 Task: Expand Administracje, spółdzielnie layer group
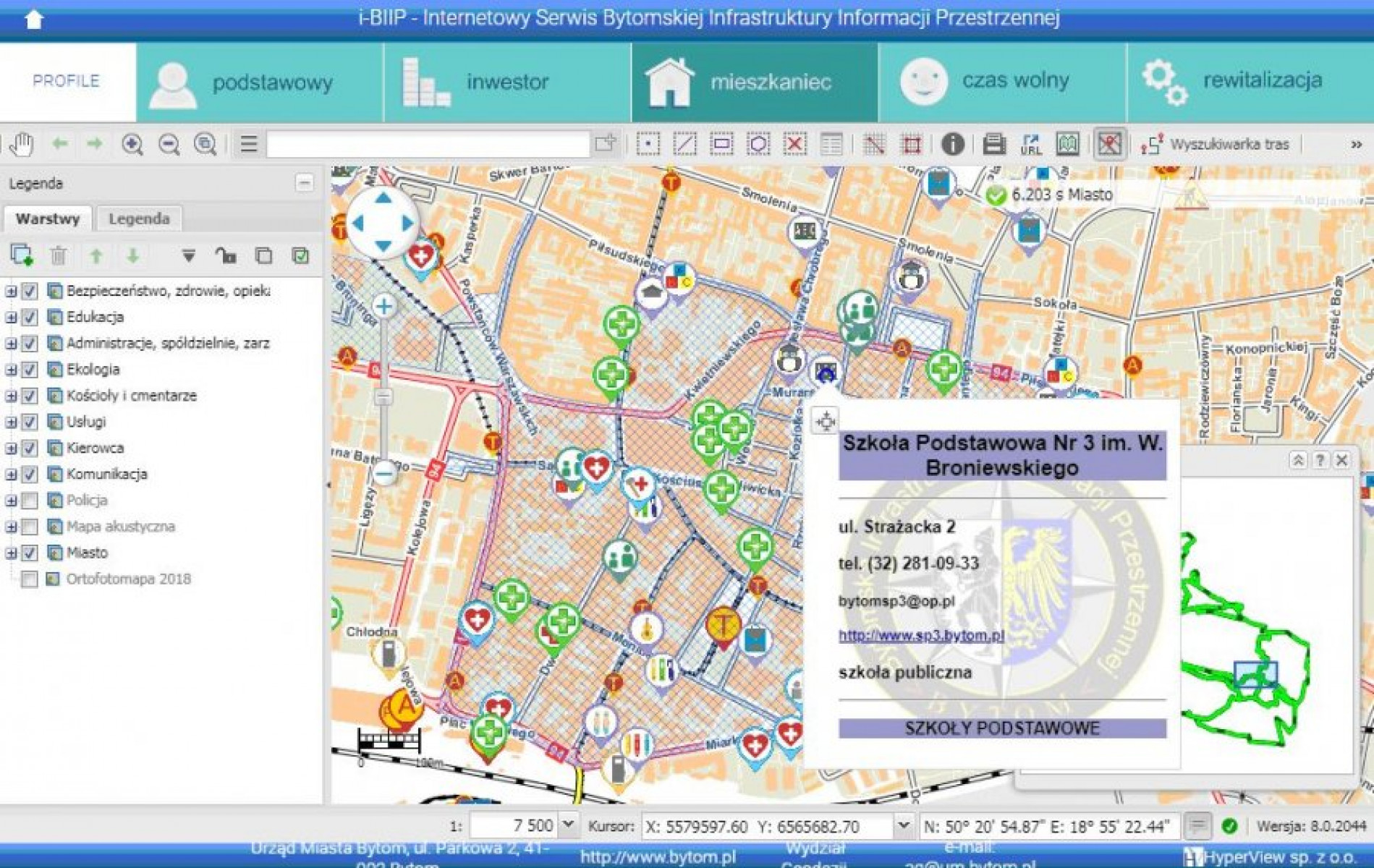[x=11, y=343]
